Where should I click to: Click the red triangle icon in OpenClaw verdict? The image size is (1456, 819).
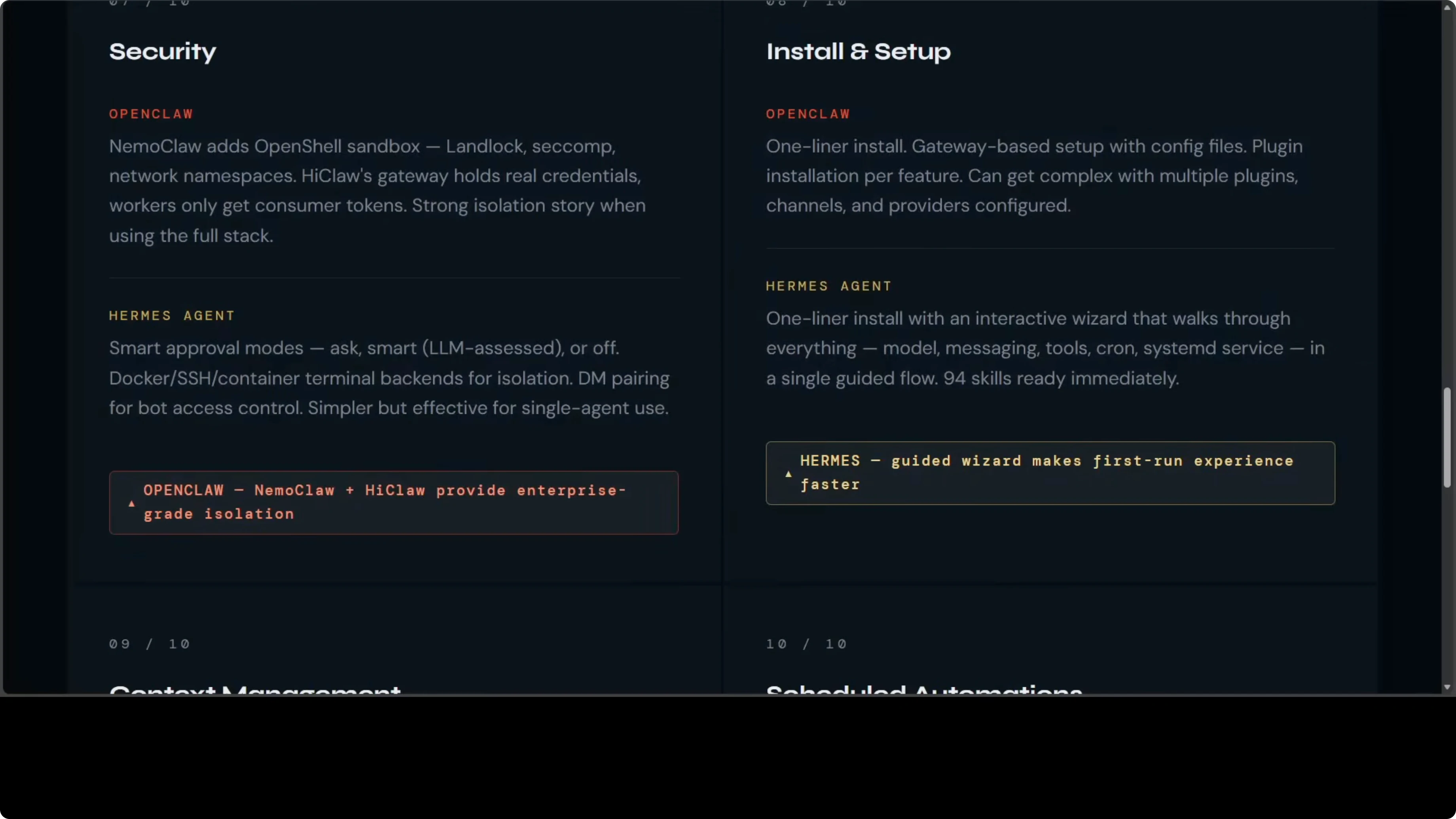click(132, 503)
